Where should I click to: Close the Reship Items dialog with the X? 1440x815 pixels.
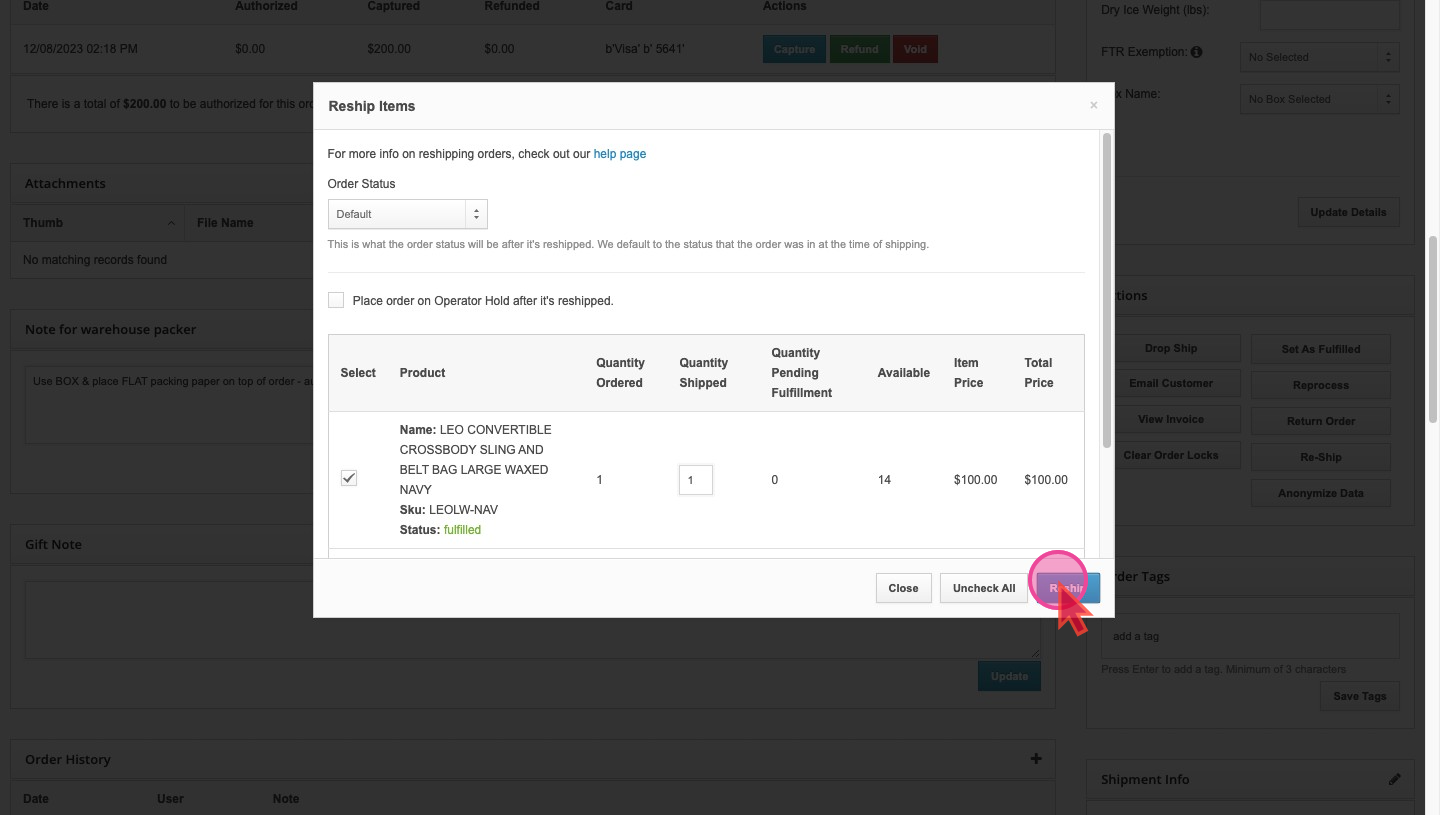tap(1093, 105)
